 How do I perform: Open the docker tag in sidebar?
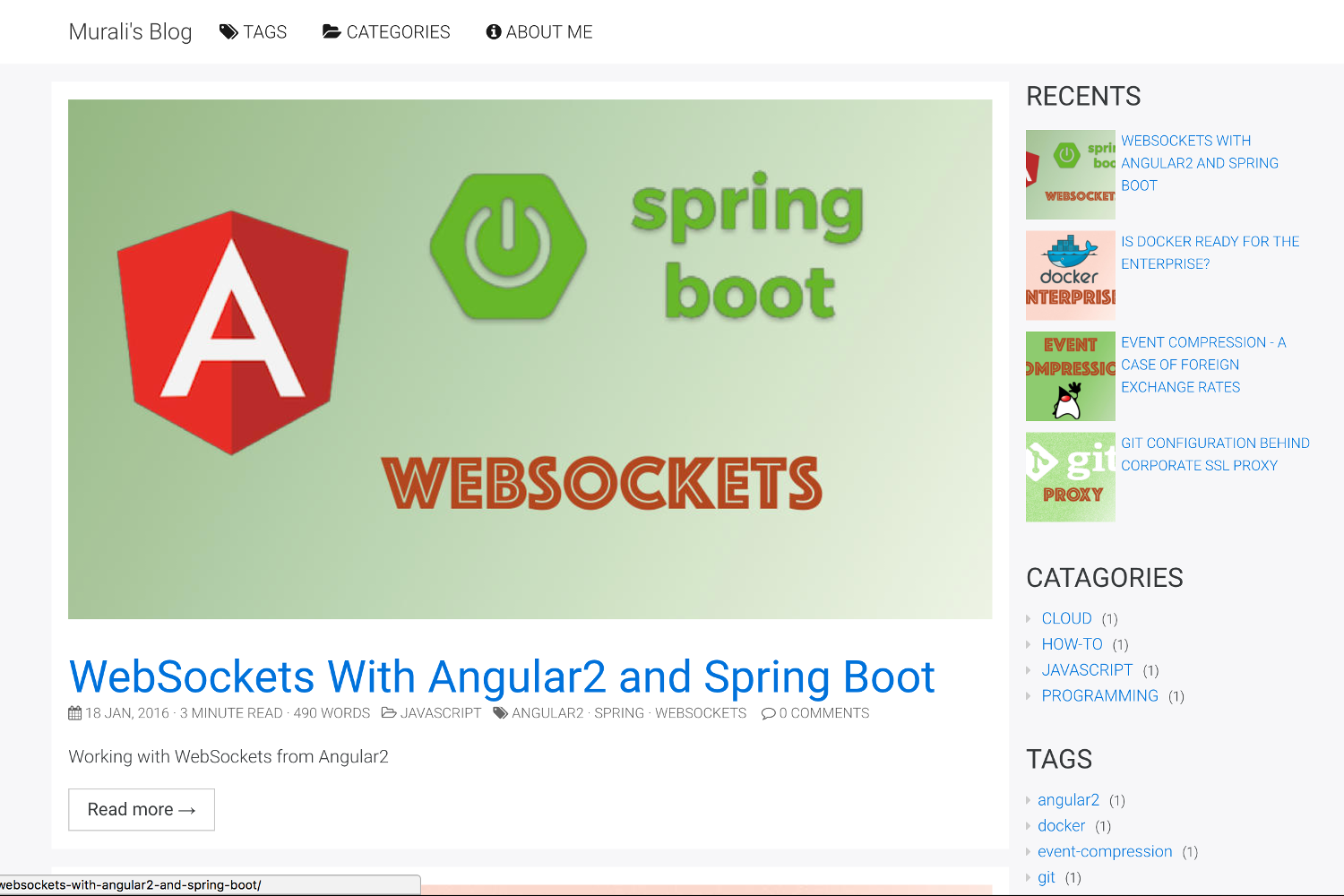tap(1061, 826)
